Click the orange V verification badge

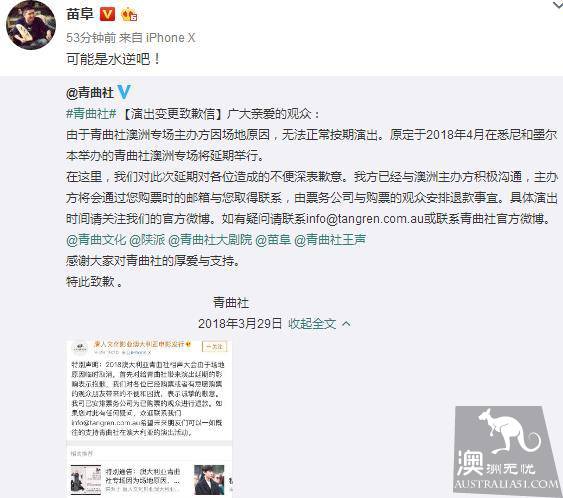pyautogui.click(x=107, y=14)
